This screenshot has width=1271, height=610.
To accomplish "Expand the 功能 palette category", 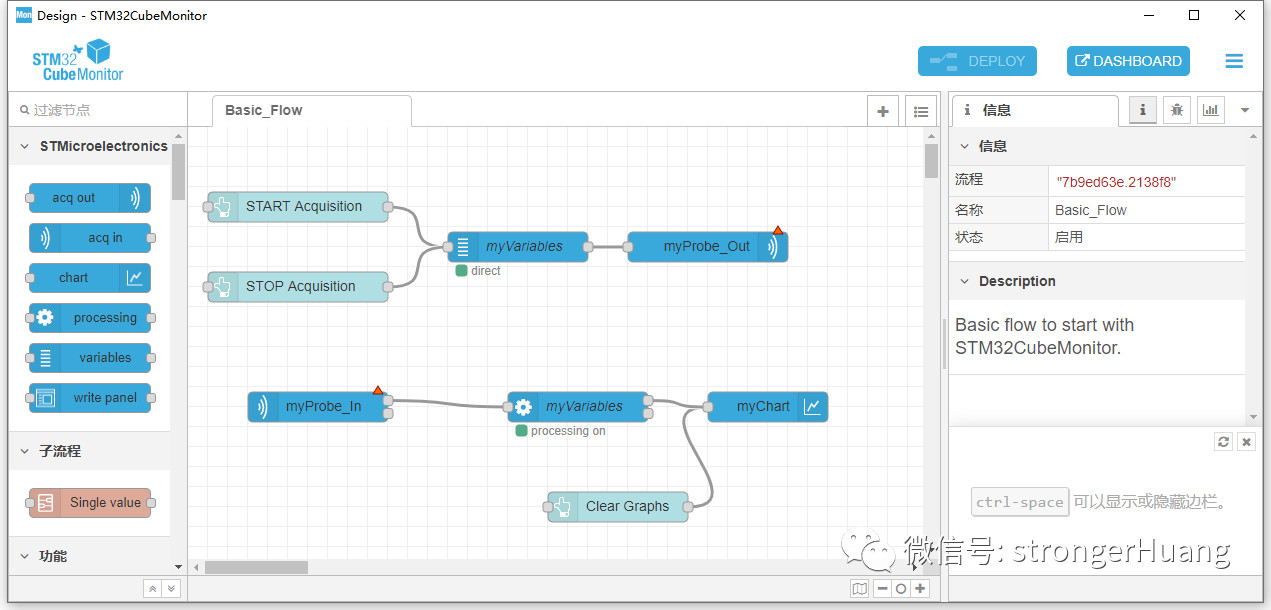I will (90, 556).
